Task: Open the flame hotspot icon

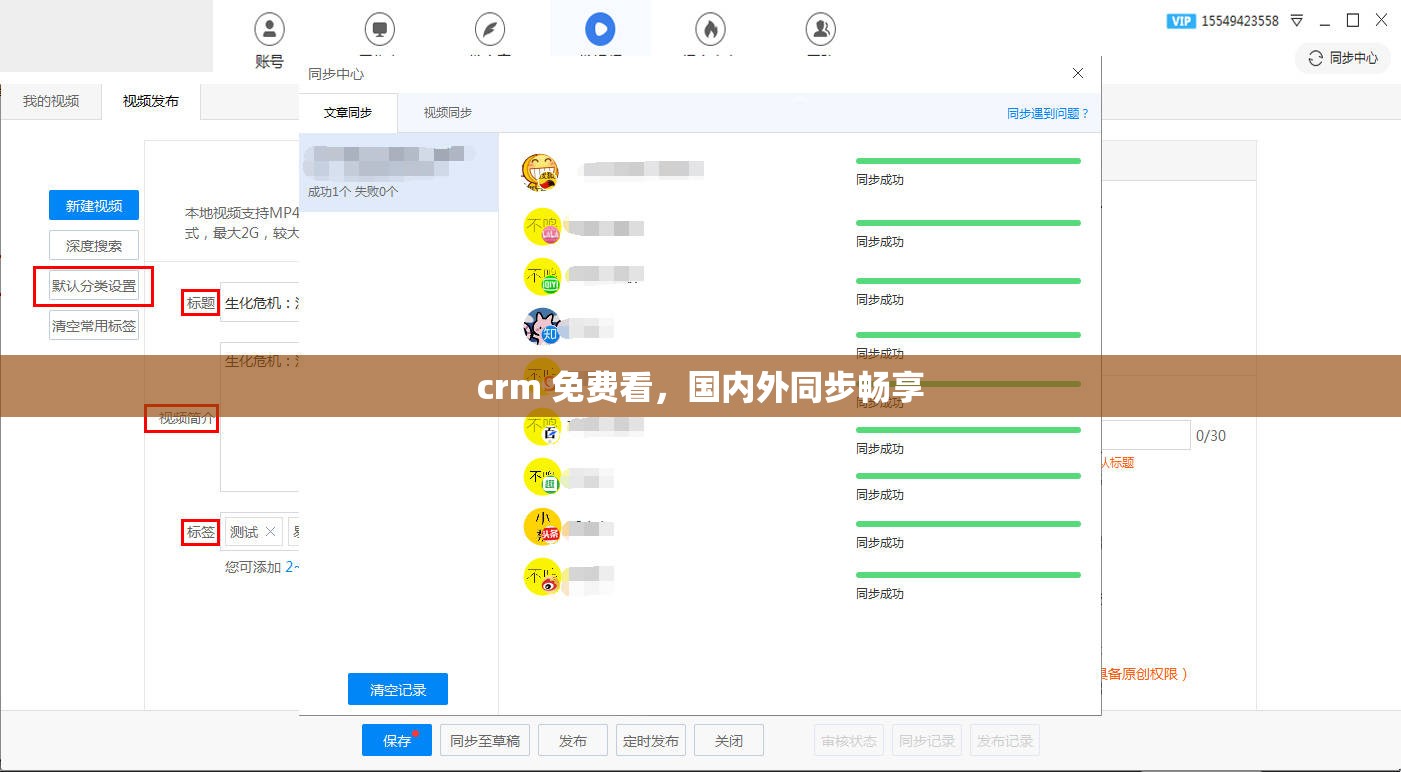Action: (x=709, y=29)
